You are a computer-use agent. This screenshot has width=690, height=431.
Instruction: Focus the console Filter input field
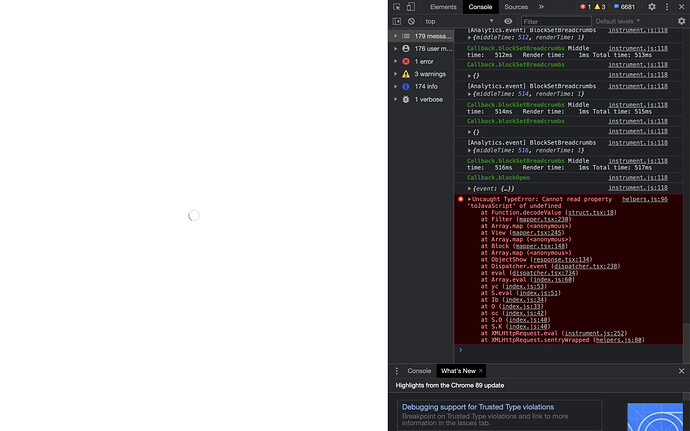point(556,21)
